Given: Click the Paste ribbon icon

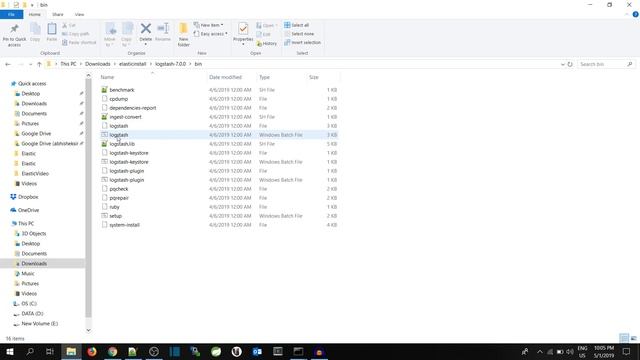Looking at the screenshot, I should [52, 32].
